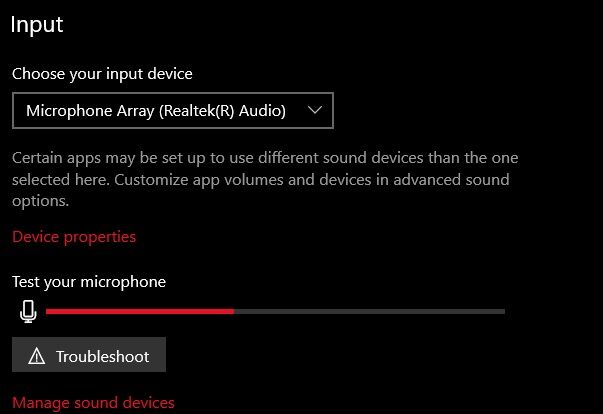Click the downward chevron in the device box
Viewport: 603px width, 414px height.
(x=315, y=110)
